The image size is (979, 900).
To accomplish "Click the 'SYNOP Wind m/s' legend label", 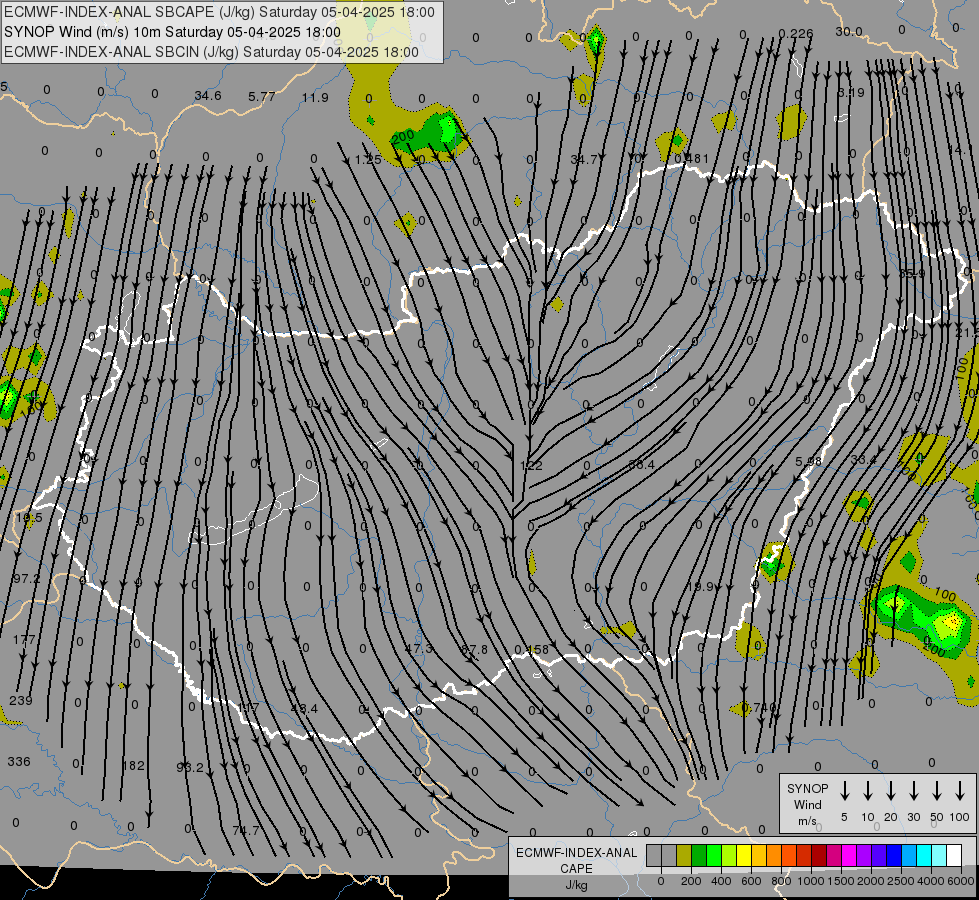I will (807, 804).
